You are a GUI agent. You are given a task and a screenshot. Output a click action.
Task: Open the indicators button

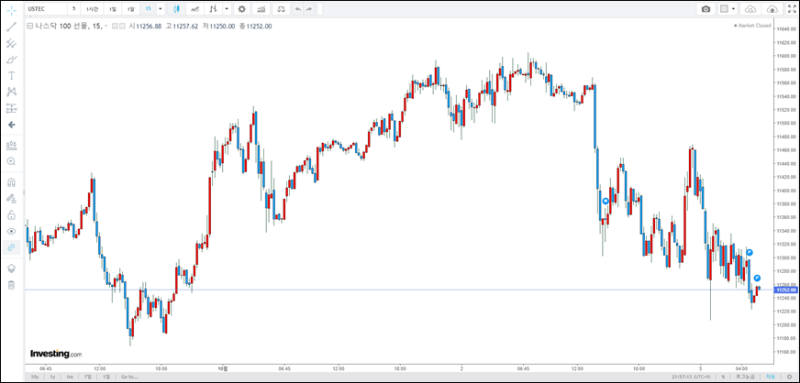point(261,9)
